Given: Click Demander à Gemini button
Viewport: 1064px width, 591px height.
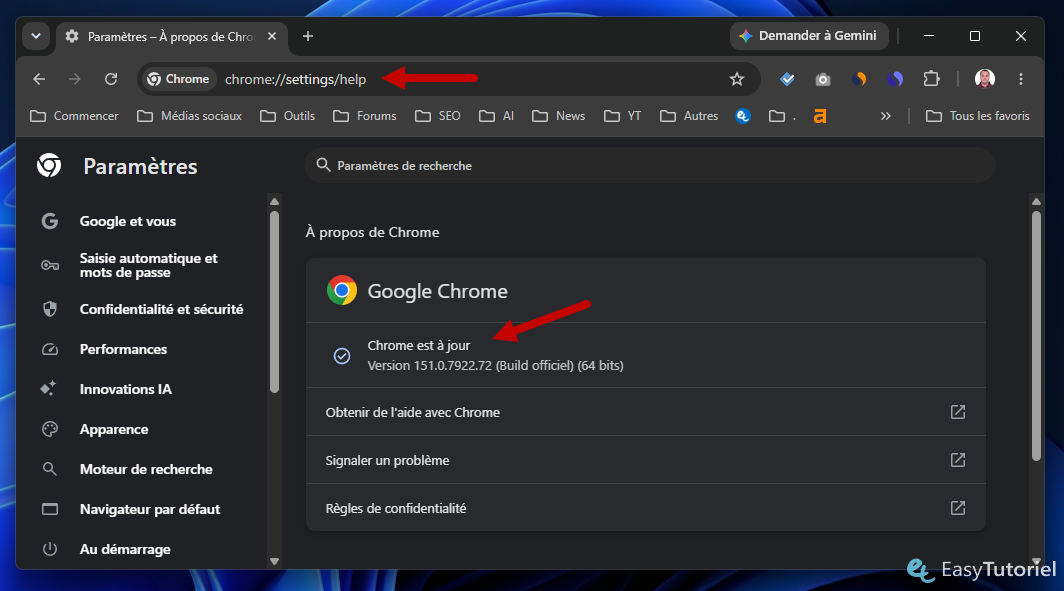Looking at the screenshot, I should tap(809, 36).
